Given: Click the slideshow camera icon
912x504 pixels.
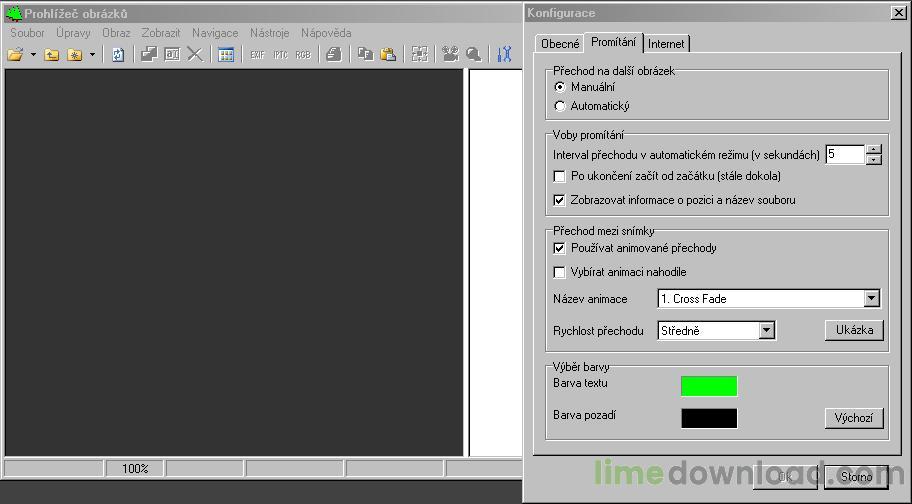Looking at the screenshot, I should pos(450,54).
